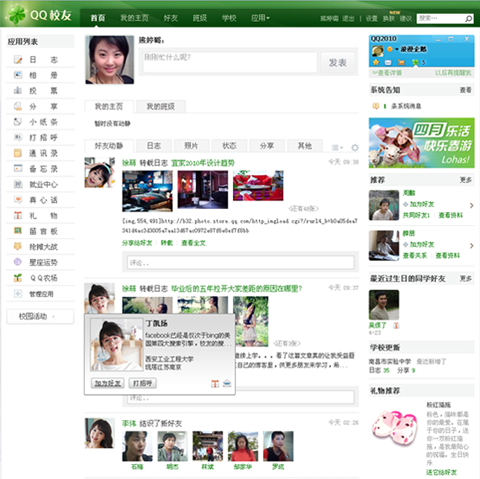This screenshot has height=479, width=480.
Task: Open the 星座运势 horoscope icon
Action: point(18,262)
